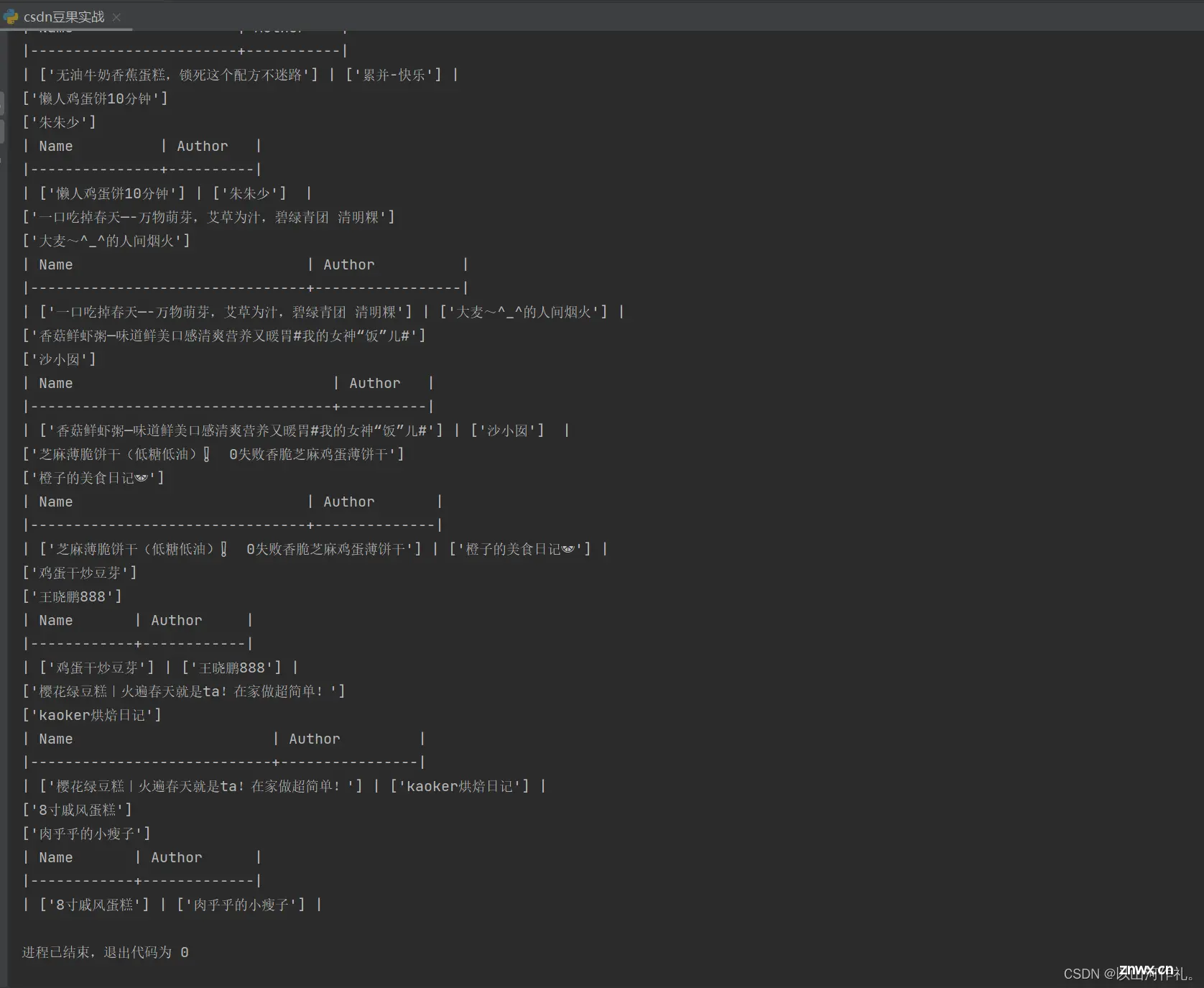Click the Python icon on the run tab
Viewport: 1204px width, 988px height.
point(11,17)
